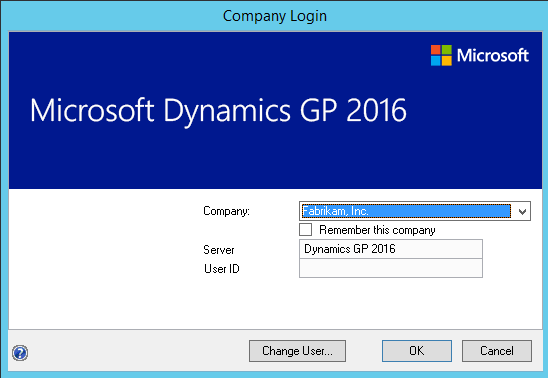
Task: Expand the Company dropdown arrow
Action: coord(522,211)
